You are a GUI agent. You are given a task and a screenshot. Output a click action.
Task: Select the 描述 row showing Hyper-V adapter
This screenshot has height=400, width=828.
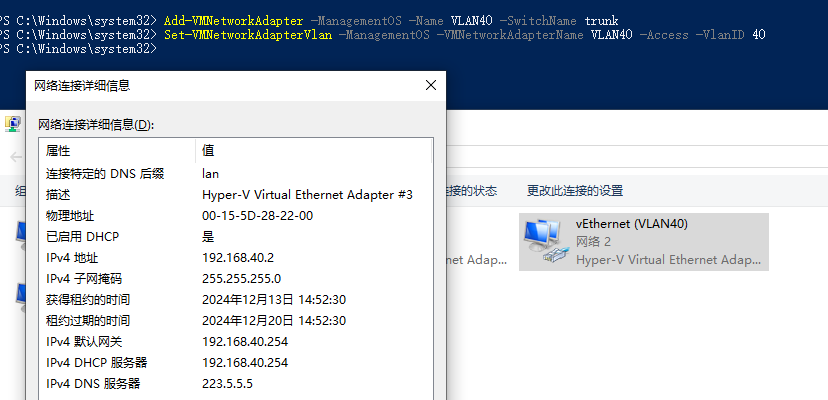coord(236,194)
